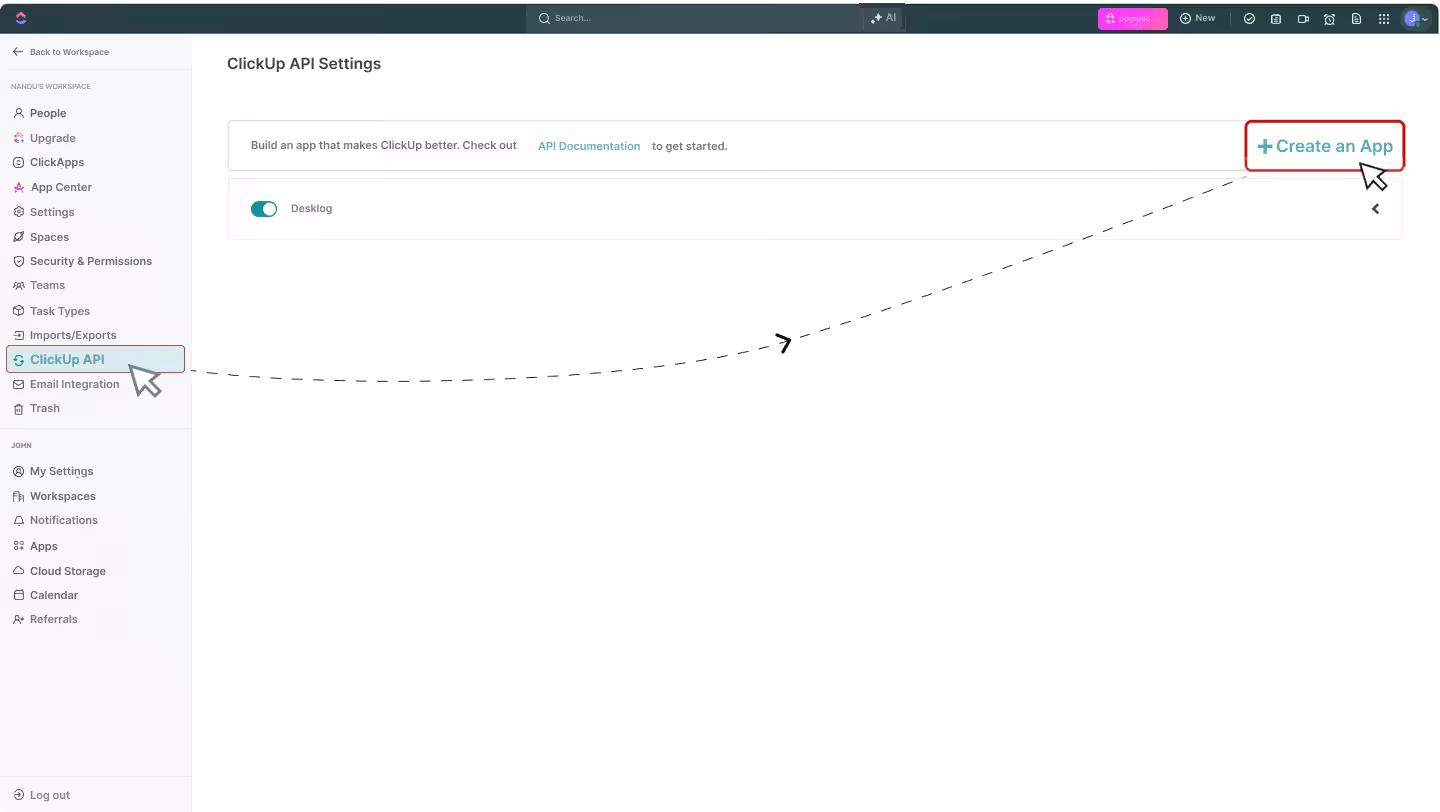
Task: Open the New item menu
Action: pyautogui.click(x=1197, y=18)
